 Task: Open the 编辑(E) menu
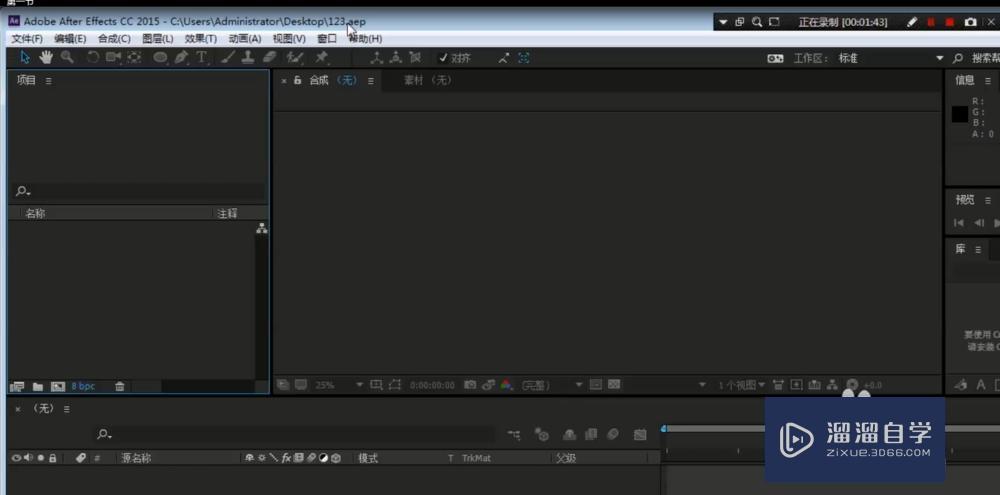point(70,39)
